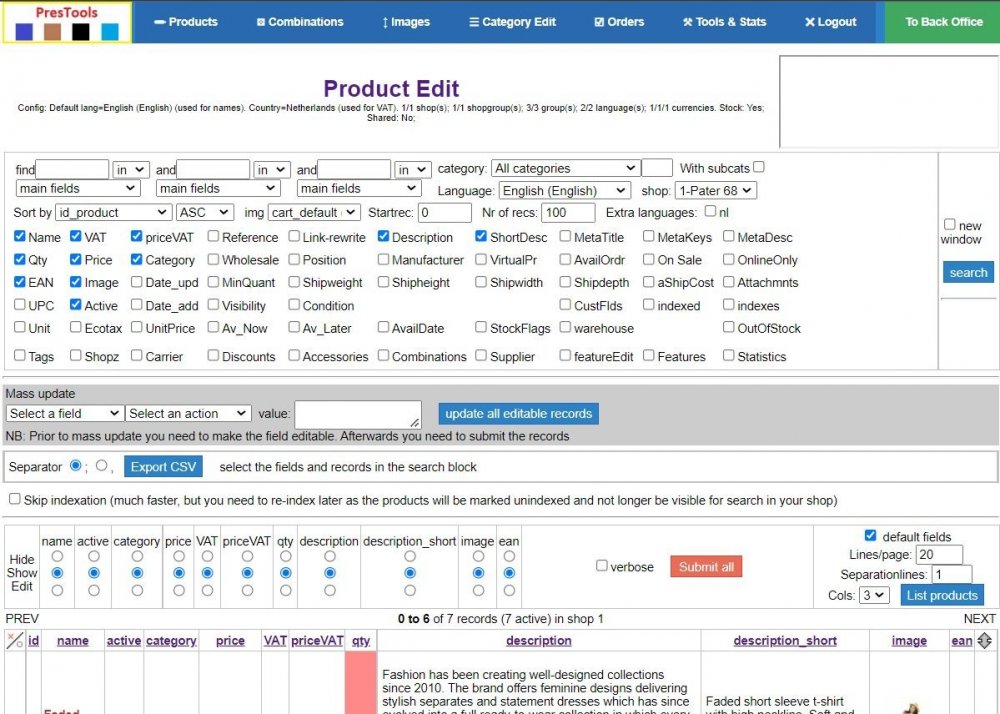Open first main fields dropdown under find
Image resolution: width=1000 pixels, height=714 pixels.
click(x=77, y=189)
